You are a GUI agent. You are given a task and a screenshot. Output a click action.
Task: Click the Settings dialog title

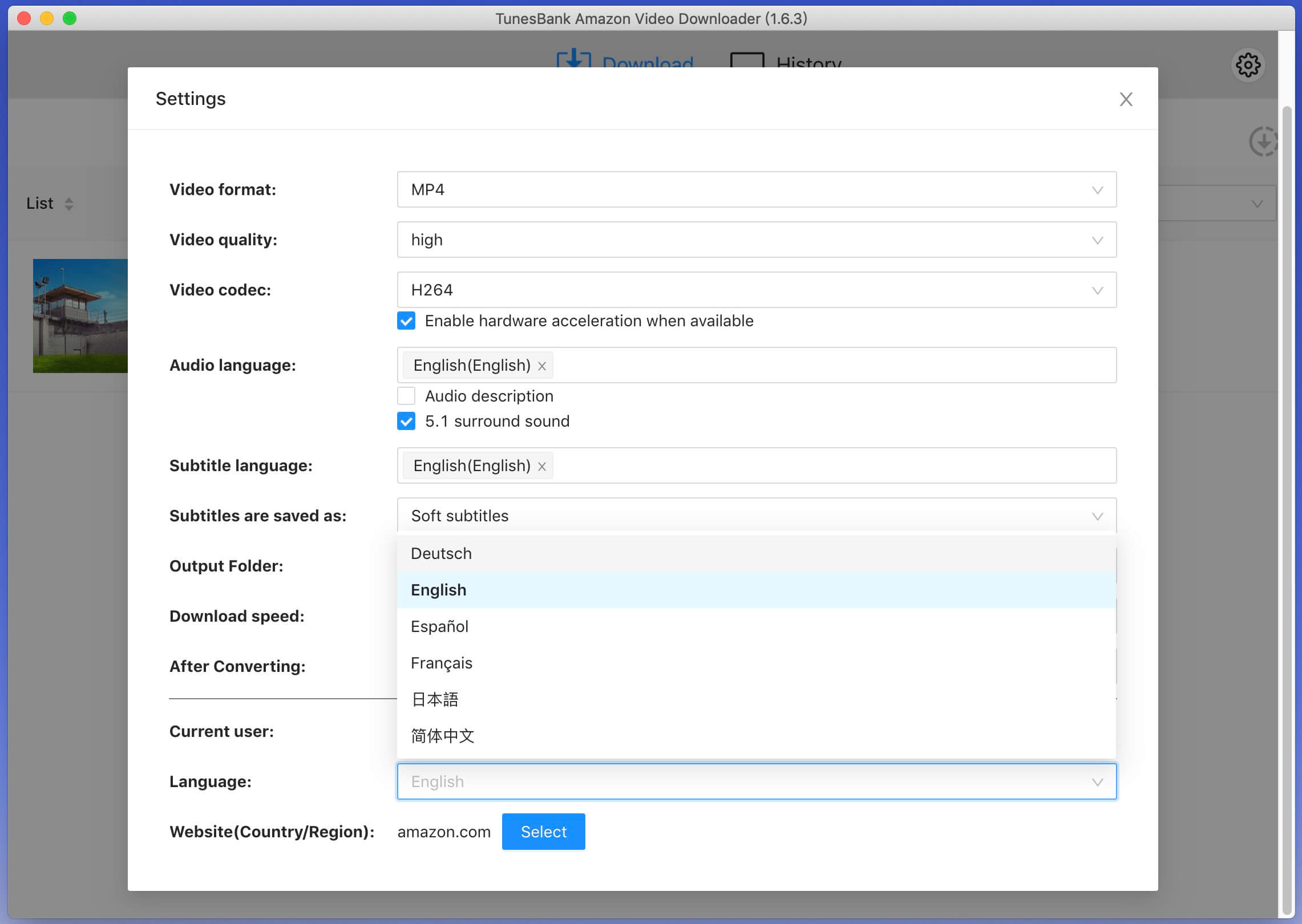pos(191,99)
